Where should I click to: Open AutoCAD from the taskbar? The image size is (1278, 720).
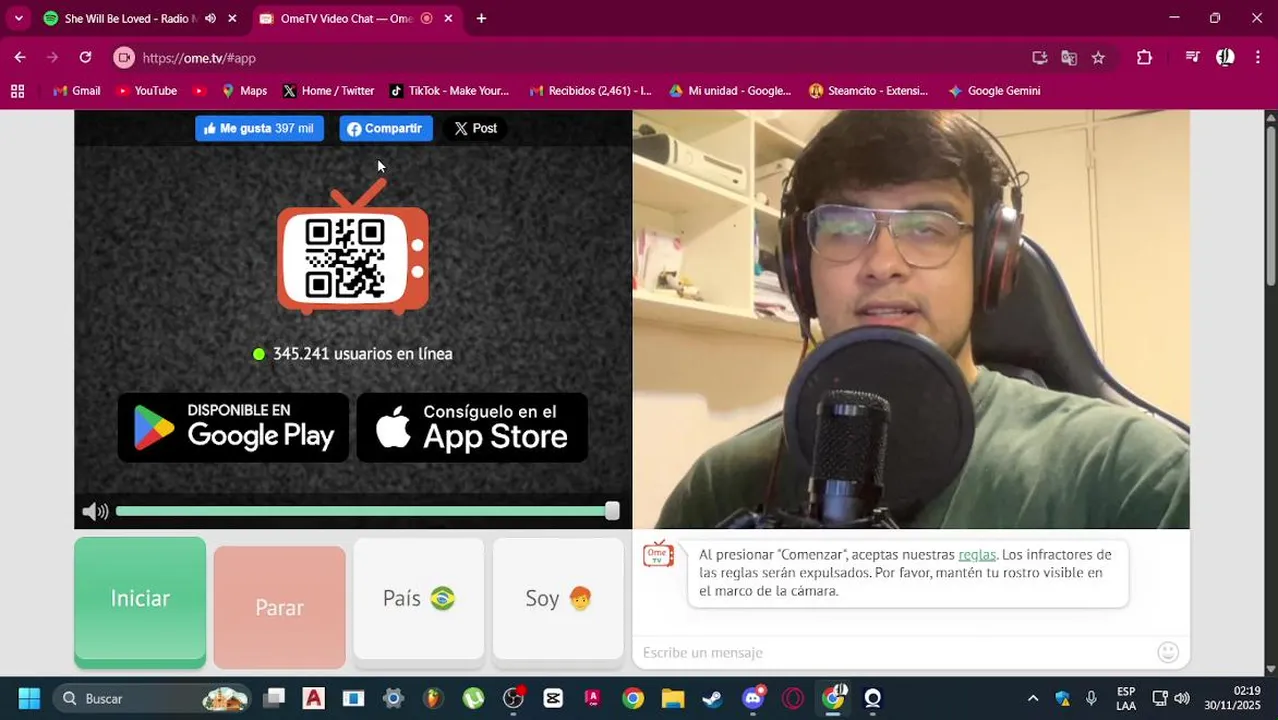point(313,698)
